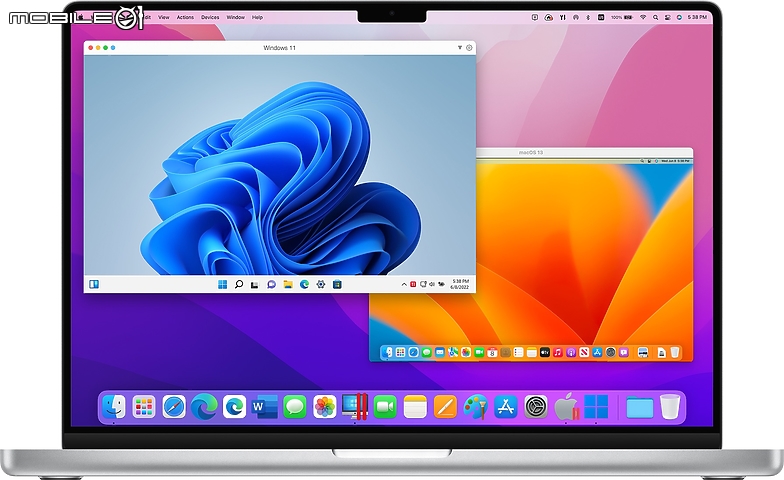Open the blue folder stack in Dock
Viewport: 784px width, 480px height.
coord(640,407)
